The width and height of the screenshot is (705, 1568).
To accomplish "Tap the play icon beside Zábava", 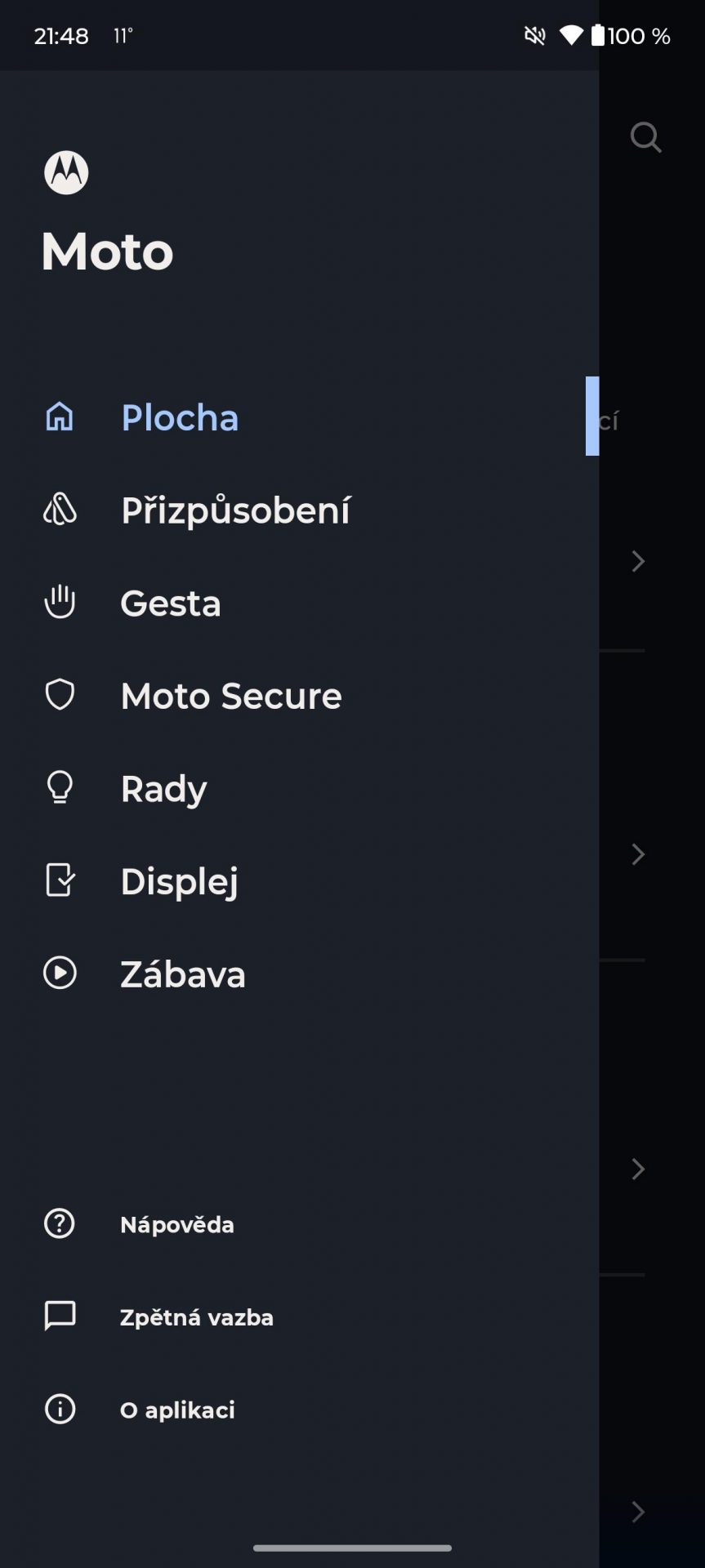I will click(x=60, y=973).
